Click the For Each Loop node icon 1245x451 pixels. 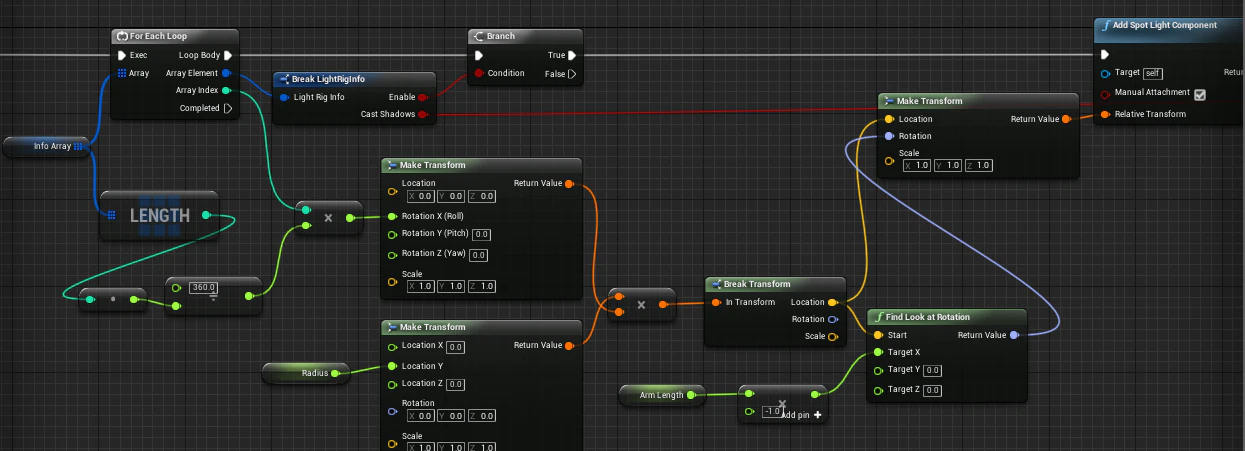pos(123,37)
